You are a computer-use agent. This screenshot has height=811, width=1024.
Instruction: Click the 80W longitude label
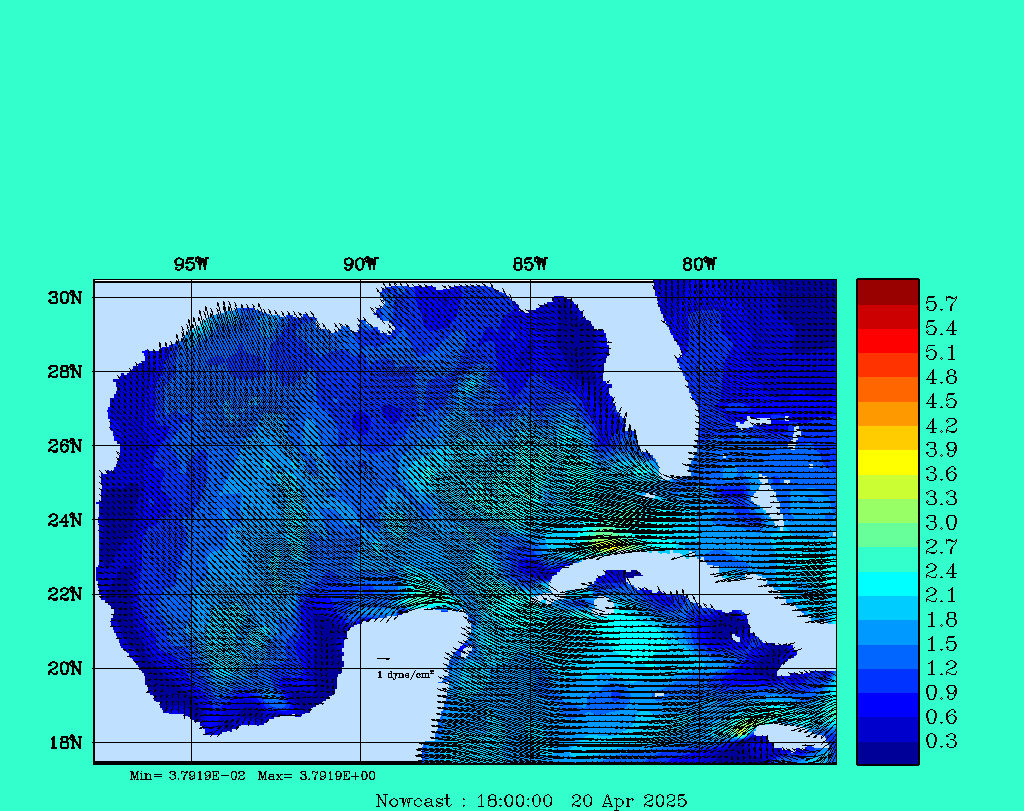coord(699,264)
